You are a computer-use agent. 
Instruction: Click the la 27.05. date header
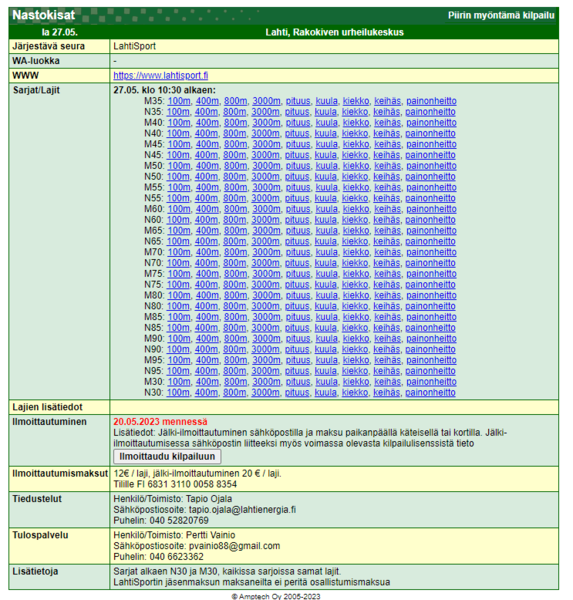point(59,32)
